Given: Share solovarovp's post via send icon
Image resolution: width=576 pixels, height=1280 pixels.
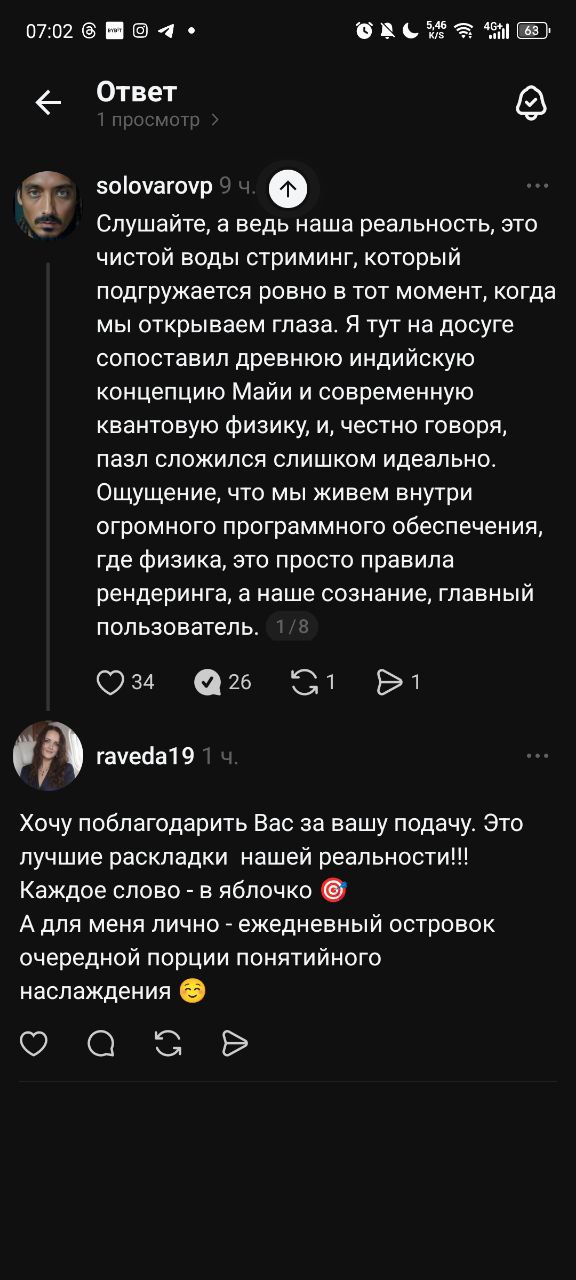Looking at the screenshot, I should (x=389, y=682).
